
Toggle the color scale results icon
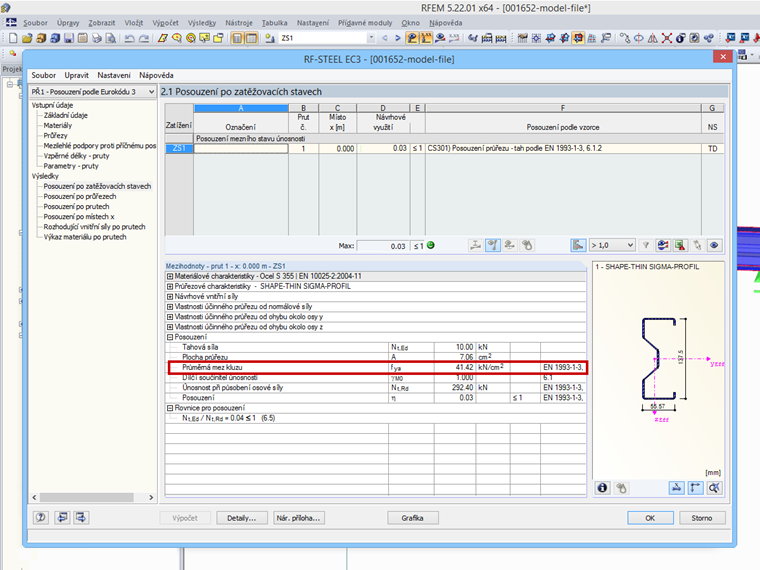[663, 245]
